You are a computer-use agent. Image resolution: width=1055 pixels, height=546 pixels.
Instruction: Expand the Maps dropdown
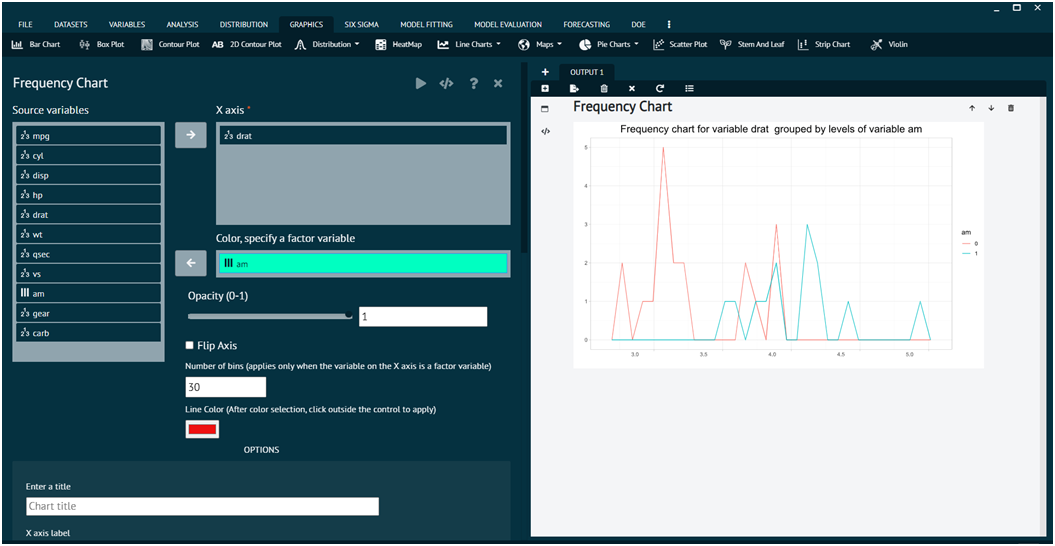point(541,44)
